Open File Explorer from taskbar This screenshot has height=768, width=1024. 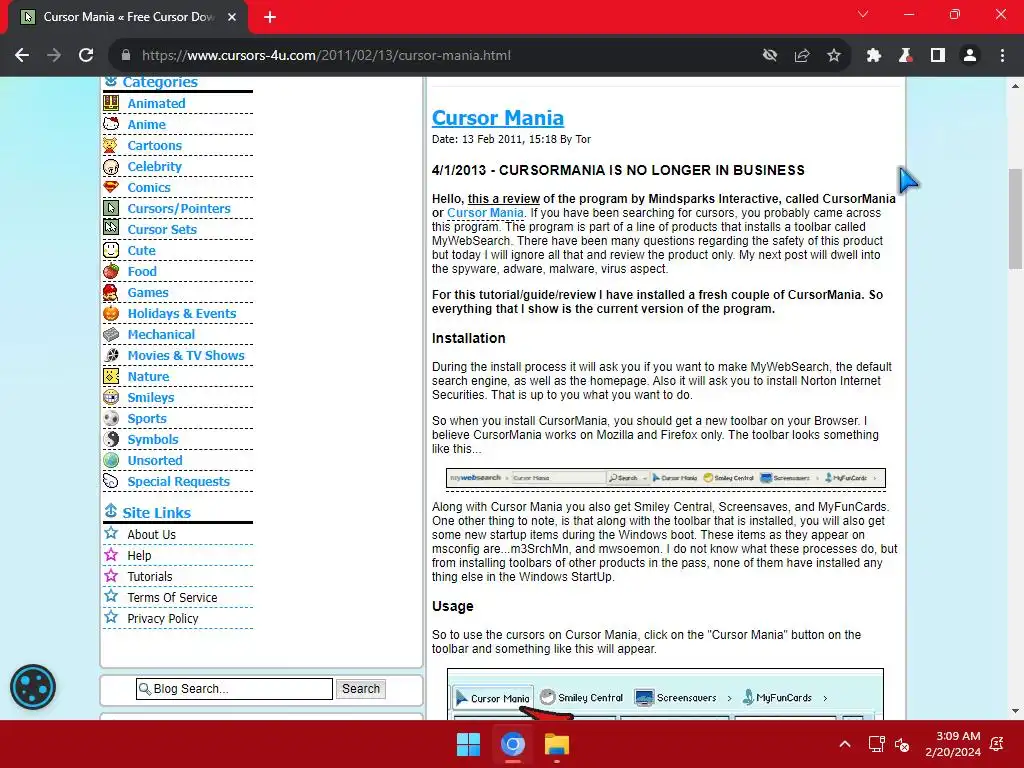(557, 744)
